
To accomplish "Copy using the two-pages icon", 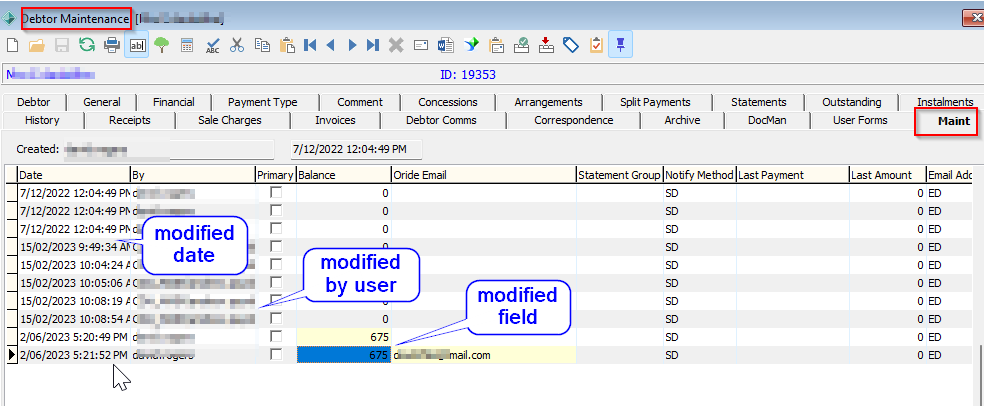I will coord(262,45).
